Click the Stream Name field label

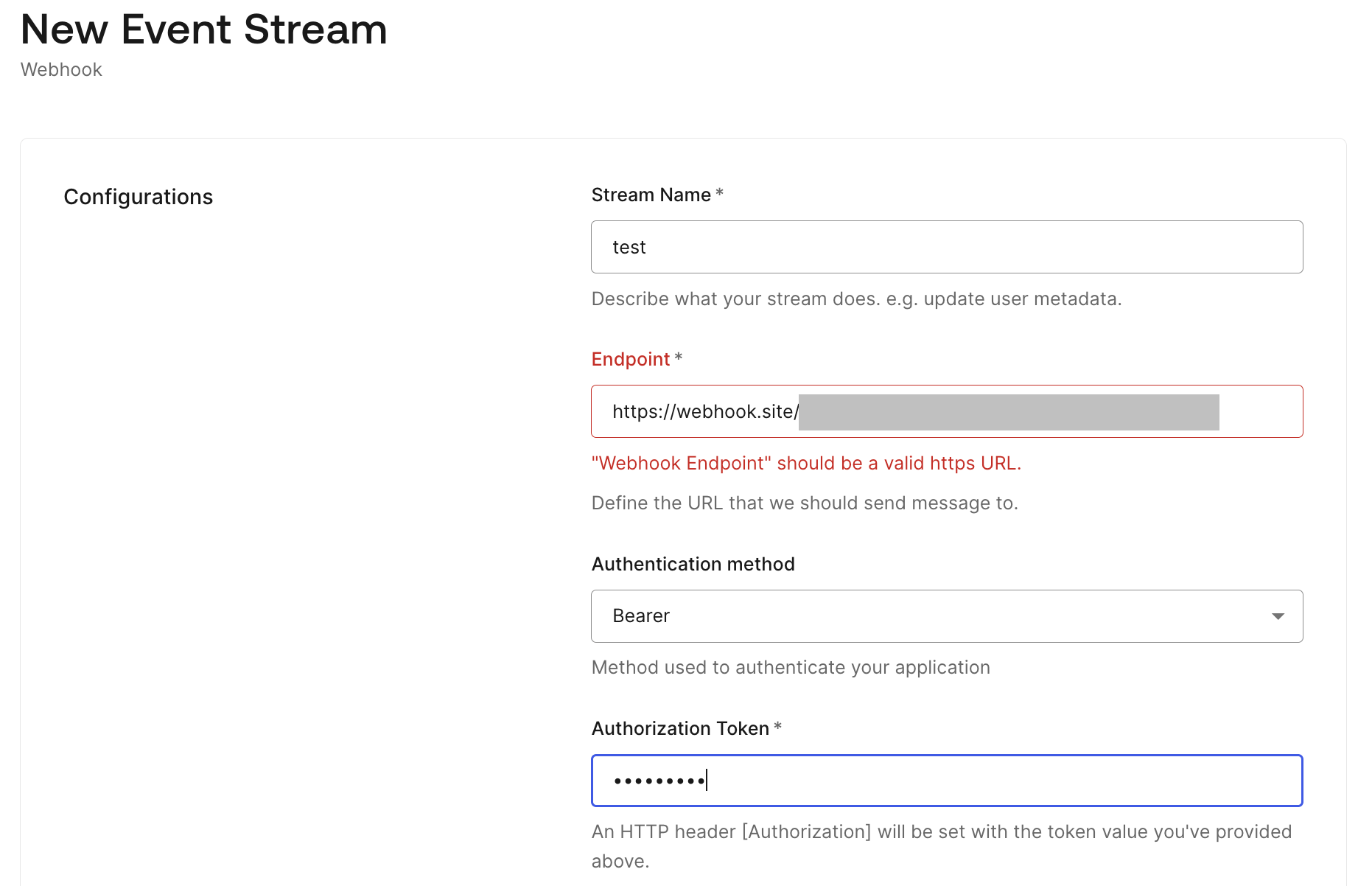coord(651,195)
